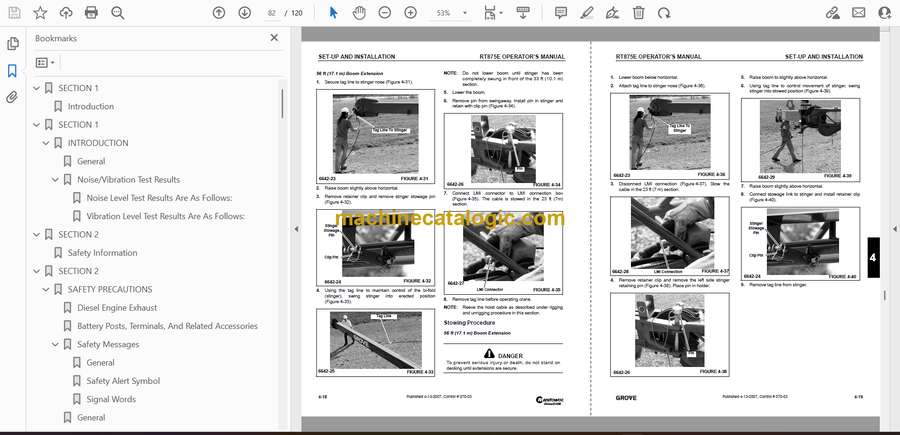Expand the right tools pane arrow
The height and width of the screenshot is (435, 900).
pos(894,229)
